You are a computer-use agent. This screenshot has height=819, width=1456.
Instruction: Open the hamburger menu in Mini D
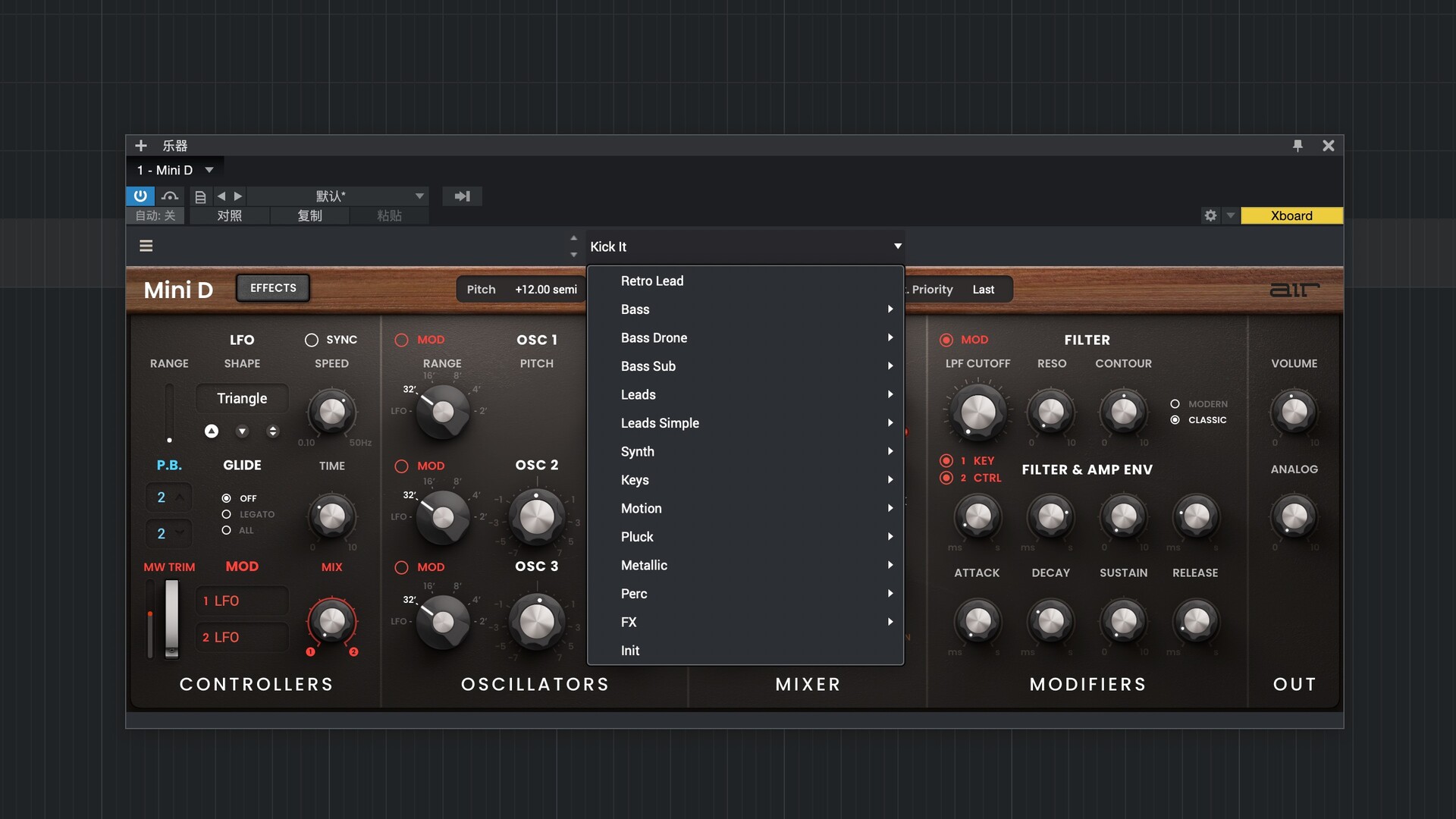point(146,246)
